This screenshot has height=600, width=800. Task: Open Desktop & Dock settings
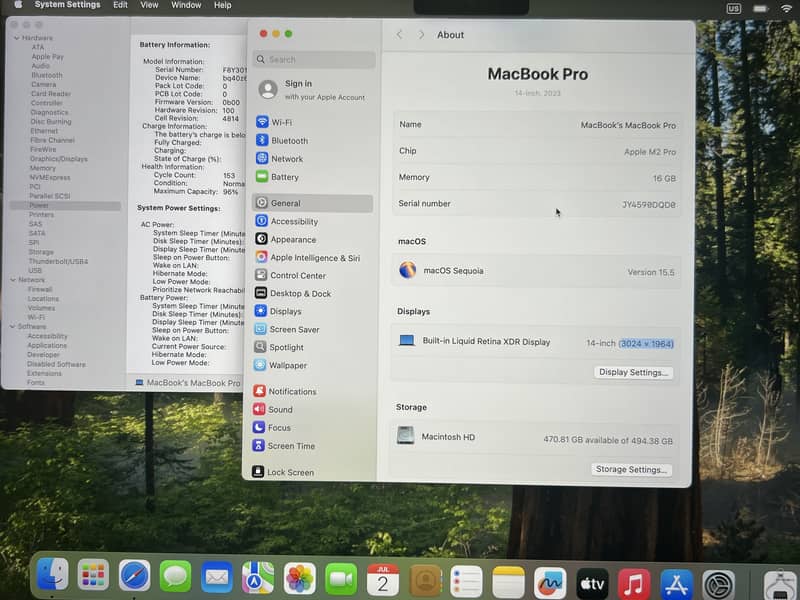tap(293, 293)
